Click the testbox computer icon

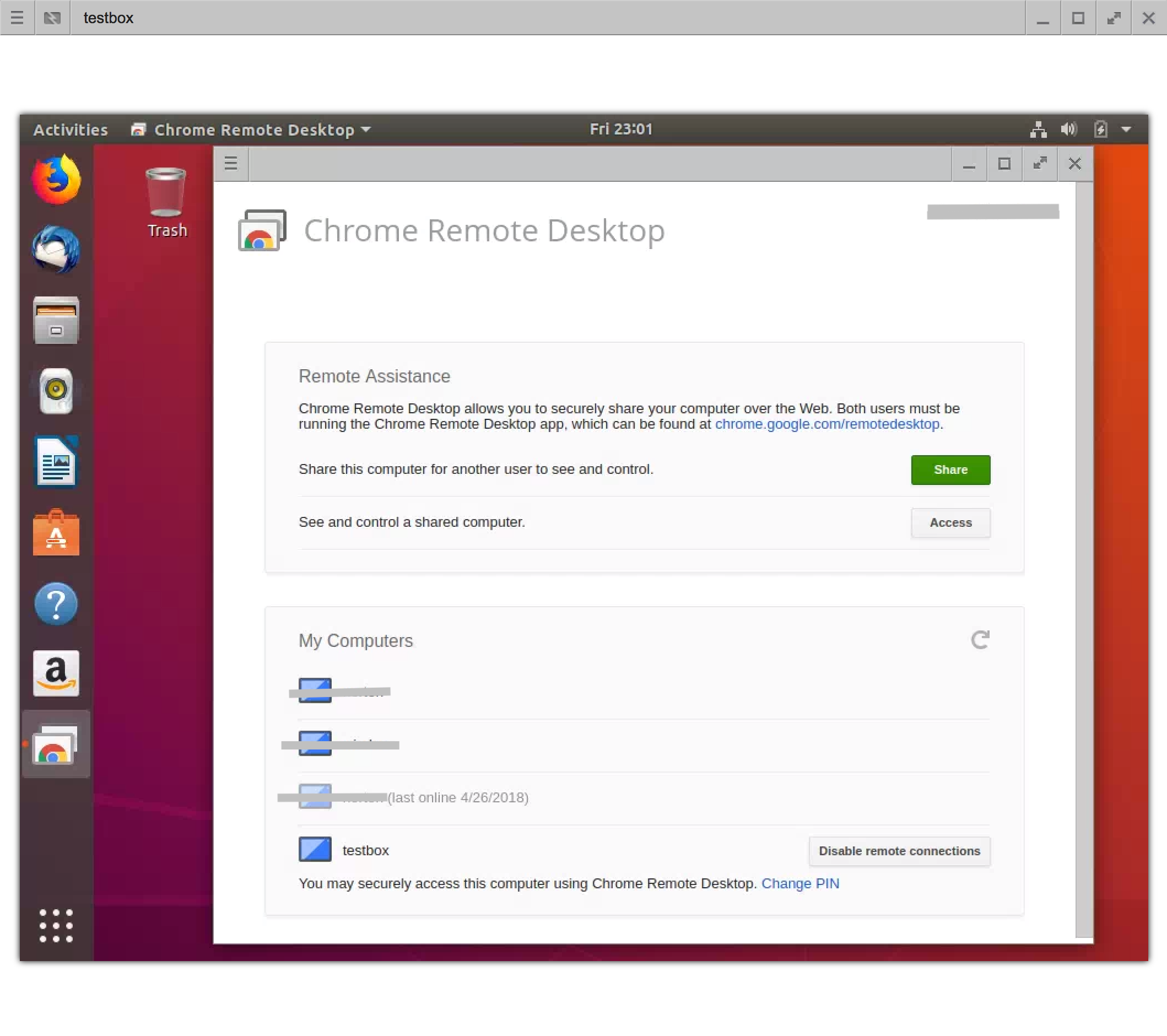315,849
